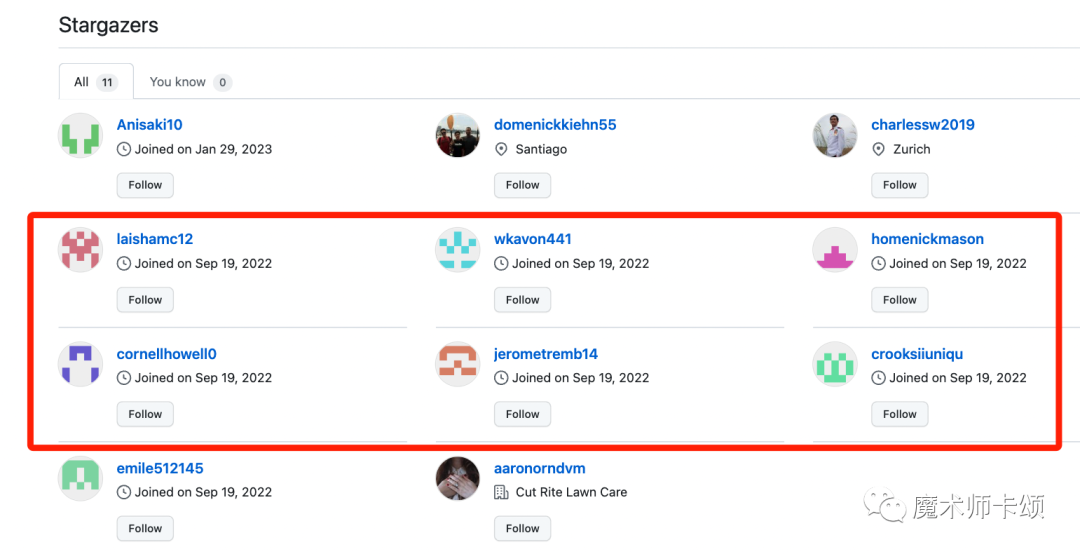Switch to the You know tab

pos(190,82)
